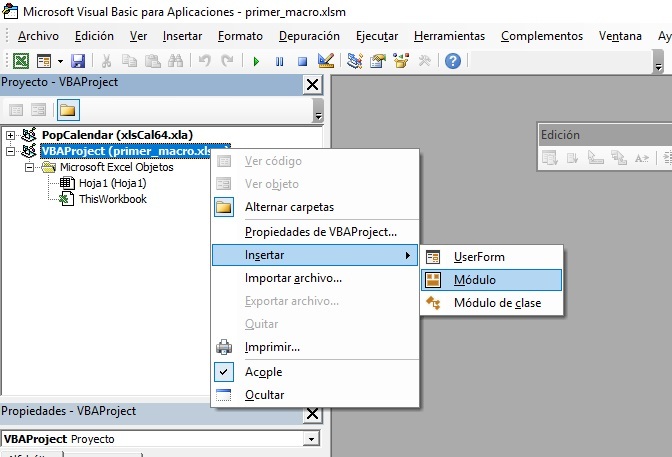This screenshot has height=457, width=672.
Task: Open the Edición menu
Action: pos(94,36)
